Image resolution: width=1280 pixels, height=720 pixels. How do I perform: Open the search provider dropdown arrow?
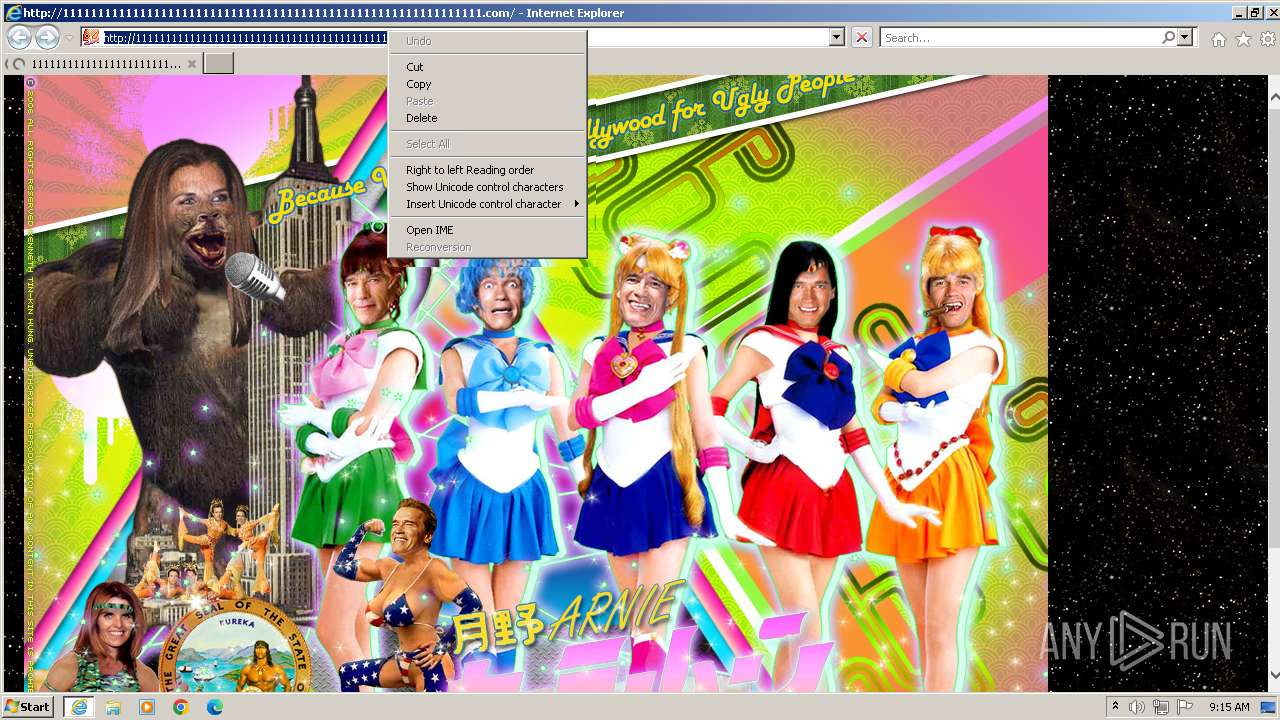tap(1185, 38)
